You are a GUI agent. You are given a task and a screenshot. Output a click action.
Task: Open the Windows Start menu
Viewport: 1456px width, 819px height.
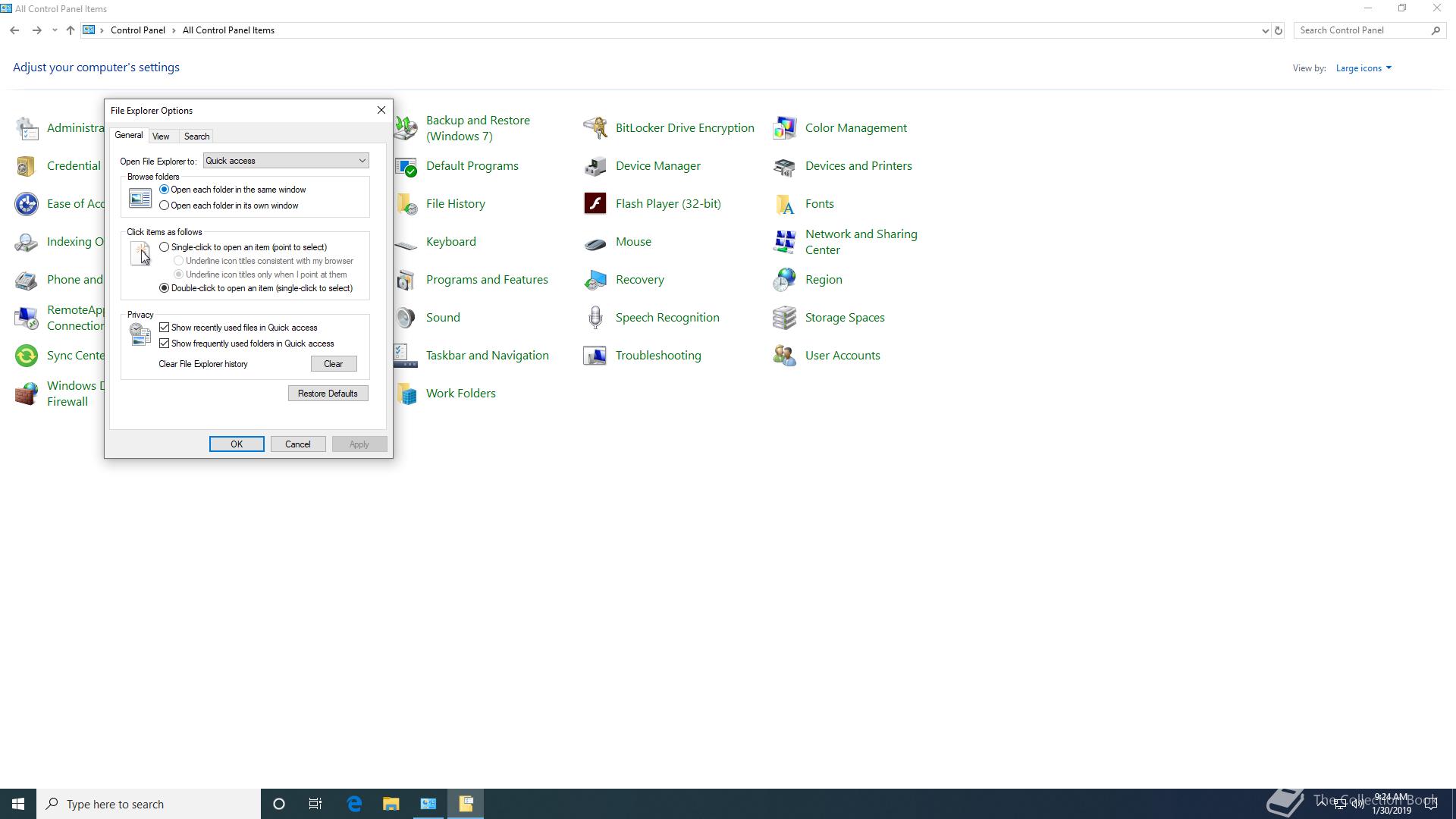pos(18,804)
